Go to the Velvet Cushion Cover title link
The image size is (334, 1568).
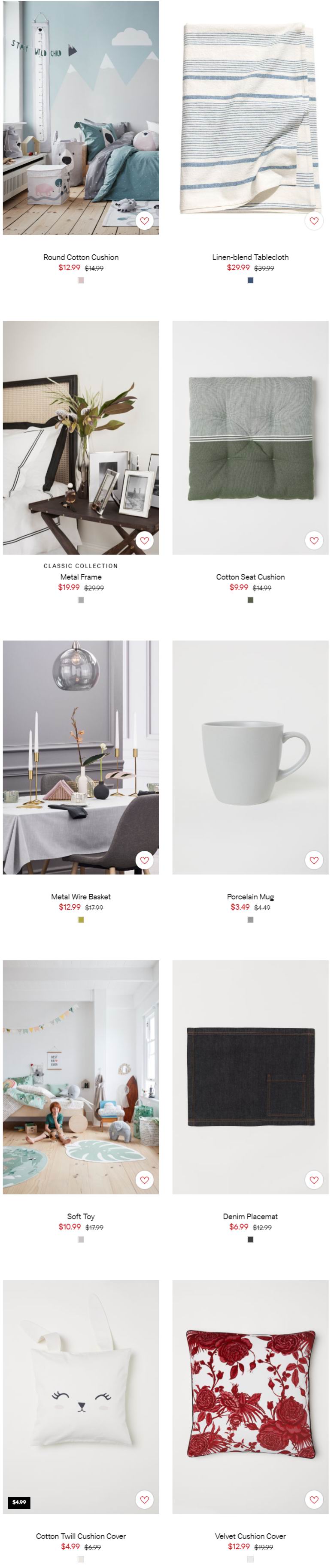[x=251, y=1536]
